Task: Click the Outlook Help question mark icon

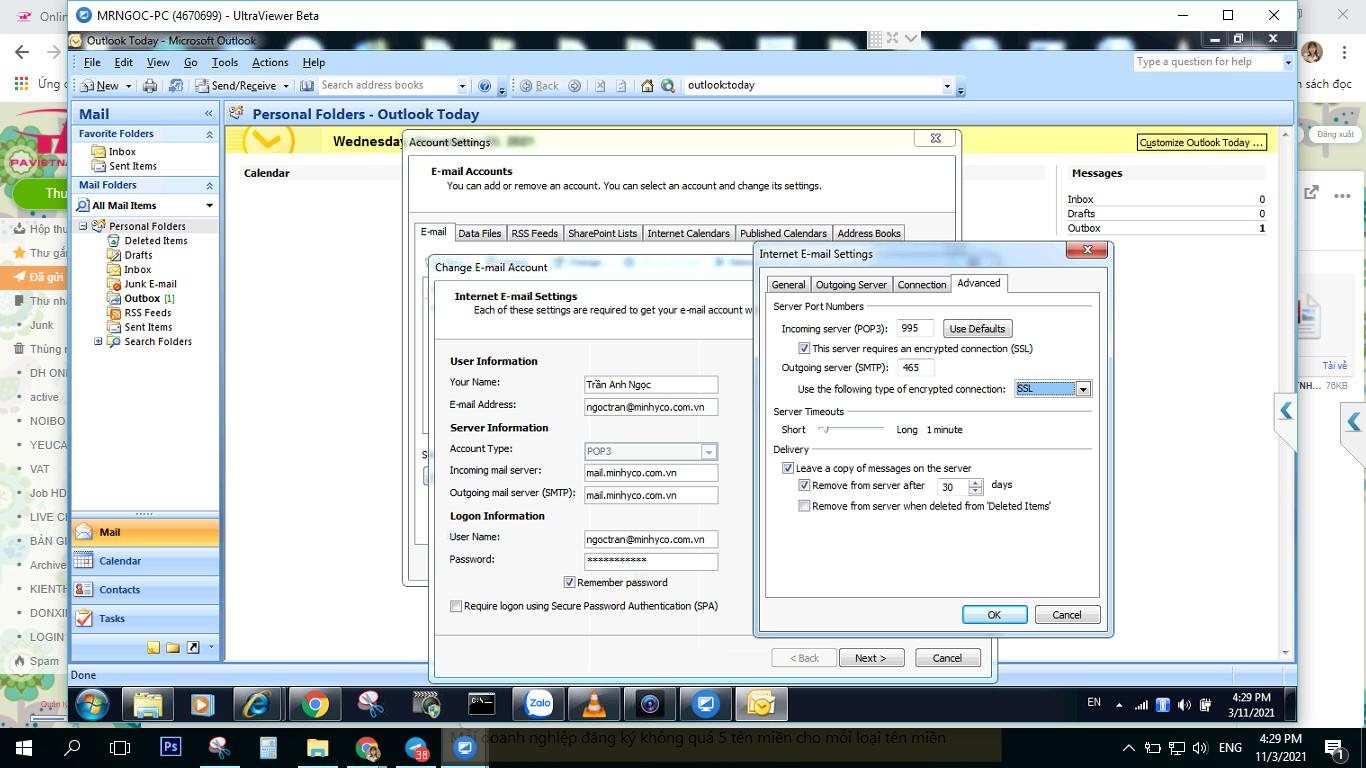Action: point(485,86)
